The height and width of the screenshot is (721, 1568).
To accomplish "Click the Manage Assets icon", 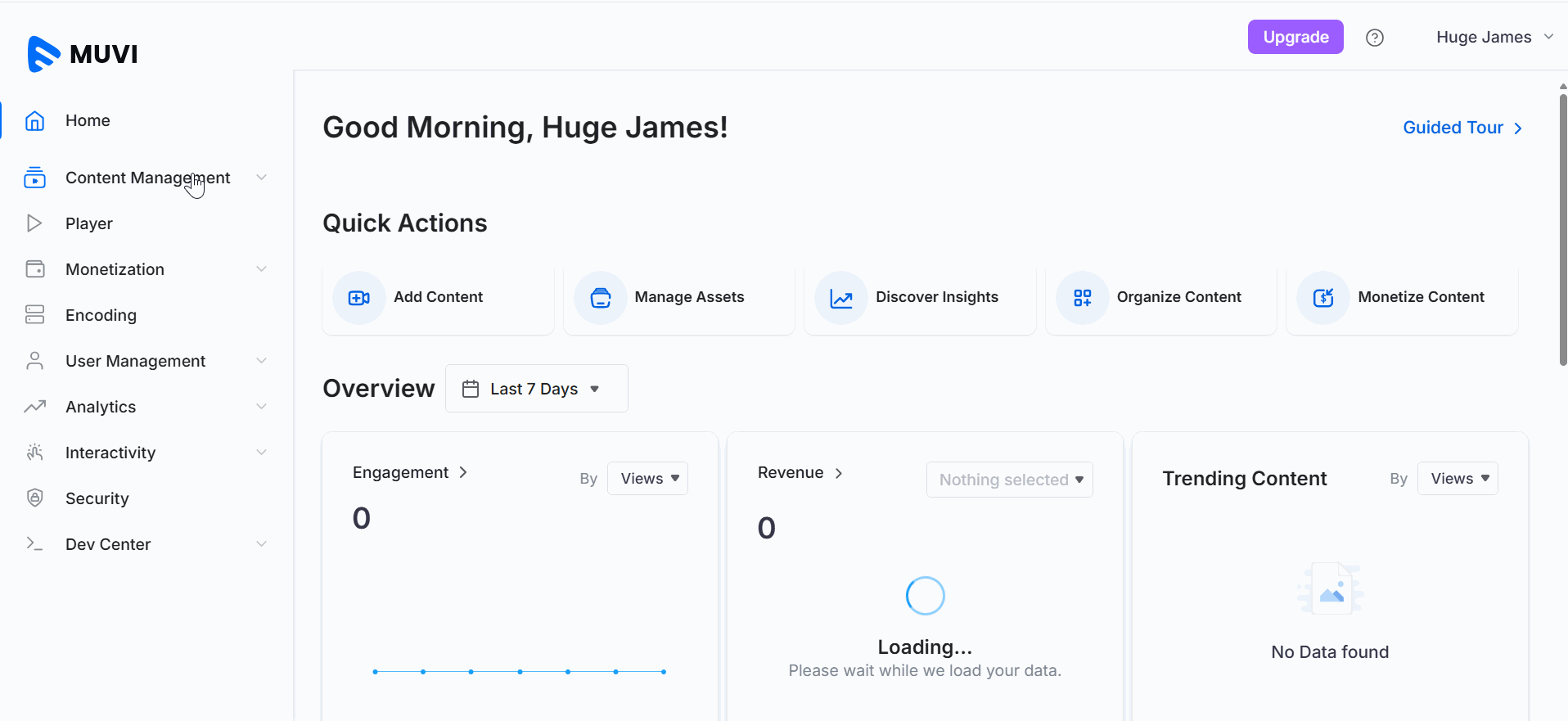I will tap(600, 298).
